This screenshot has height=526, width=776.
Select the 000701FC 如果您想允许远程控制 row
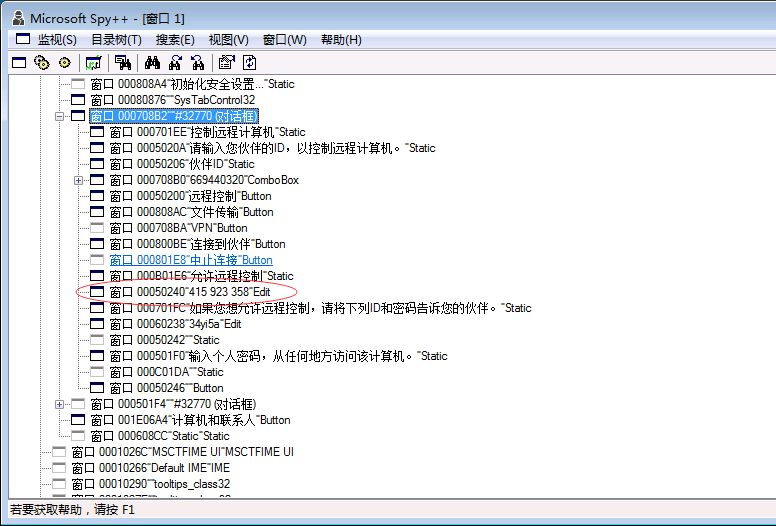coord(320,308)
